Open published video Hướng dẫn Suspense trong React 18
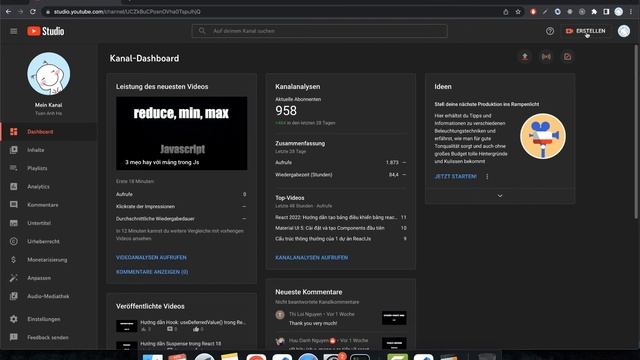The width and height of the screenshot is (640, 360). click(181, 345)
